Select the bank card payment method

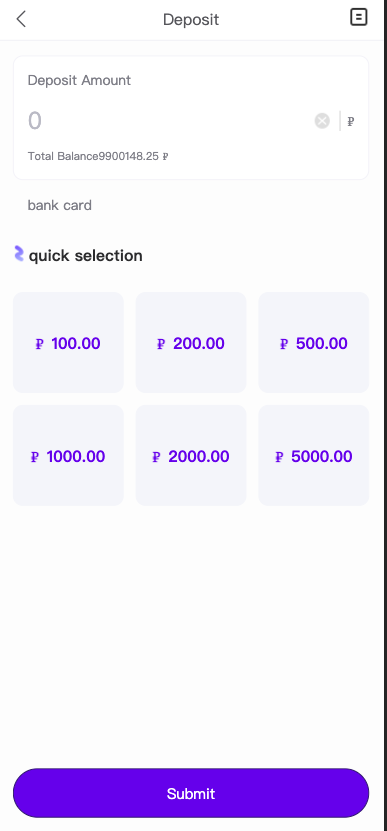[59, 205]
